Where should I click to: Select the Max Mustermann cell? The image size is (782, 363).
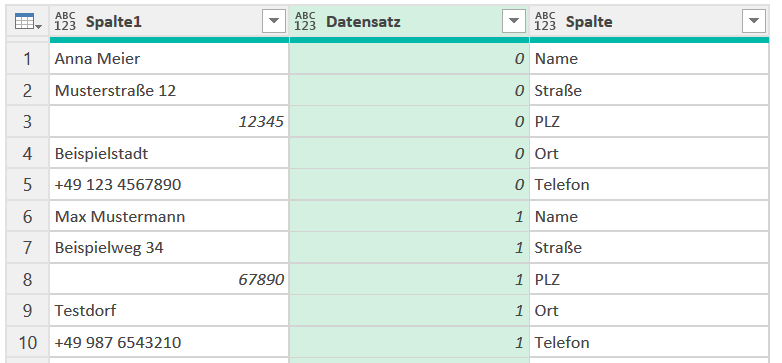tap(169, 216)
